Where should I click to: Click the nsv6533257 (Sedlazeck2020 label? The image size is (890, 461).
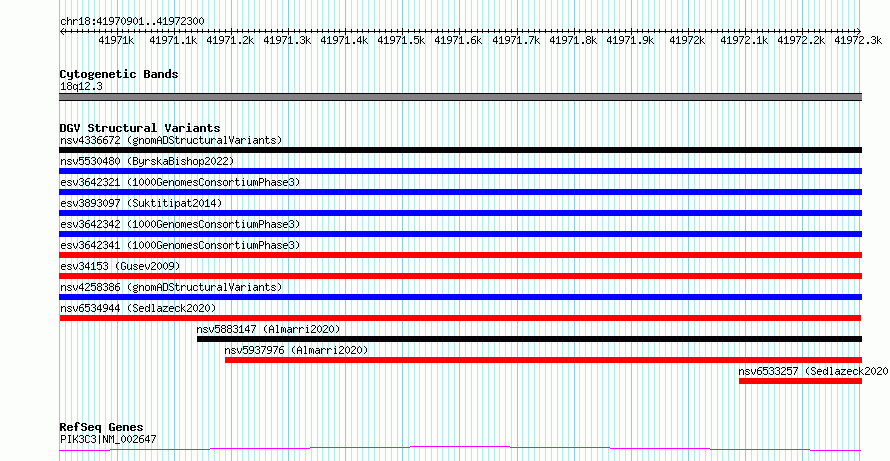[813, 371]
